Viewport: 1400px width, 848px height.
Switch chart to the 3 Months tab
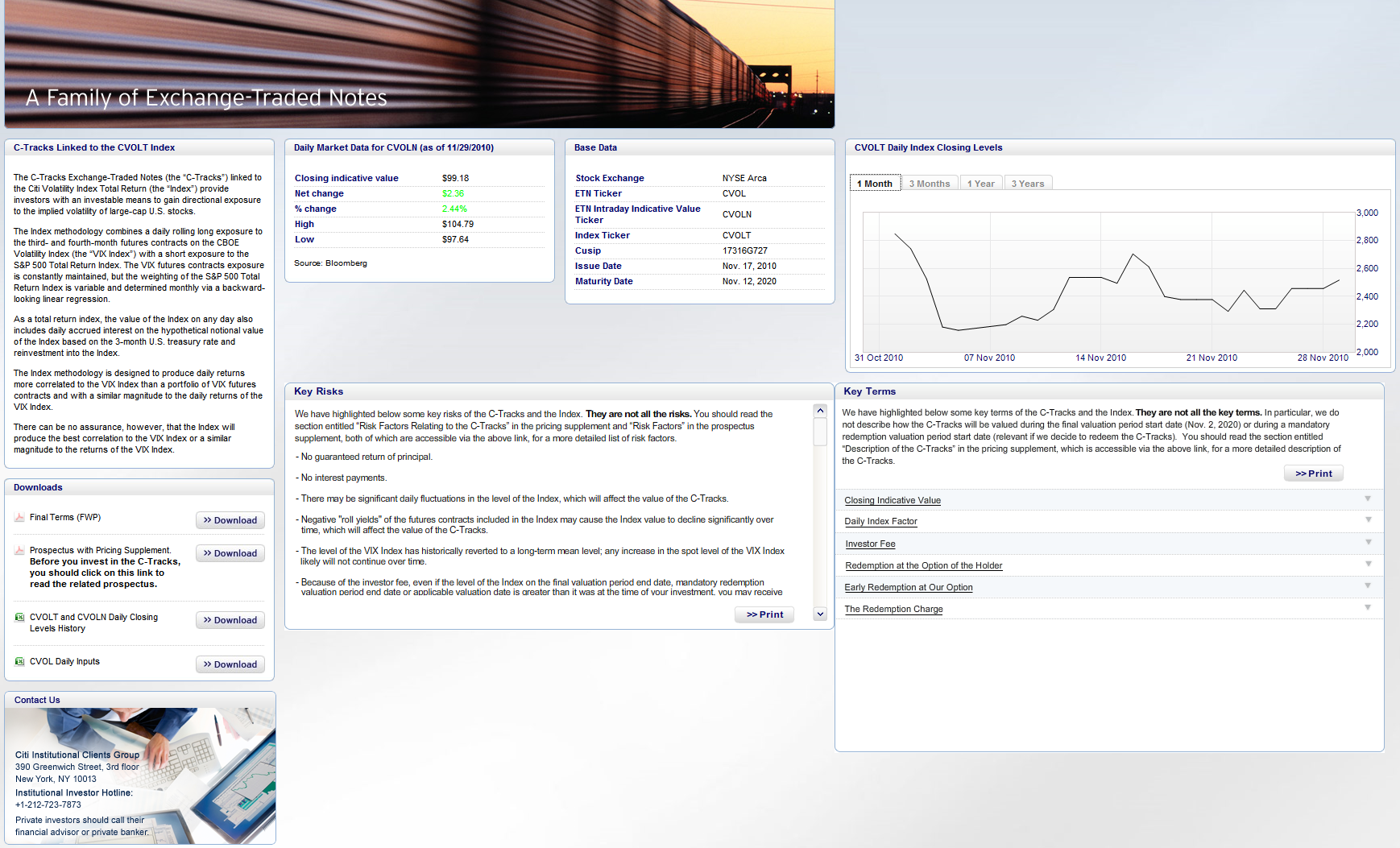click(x=929, y=184)
